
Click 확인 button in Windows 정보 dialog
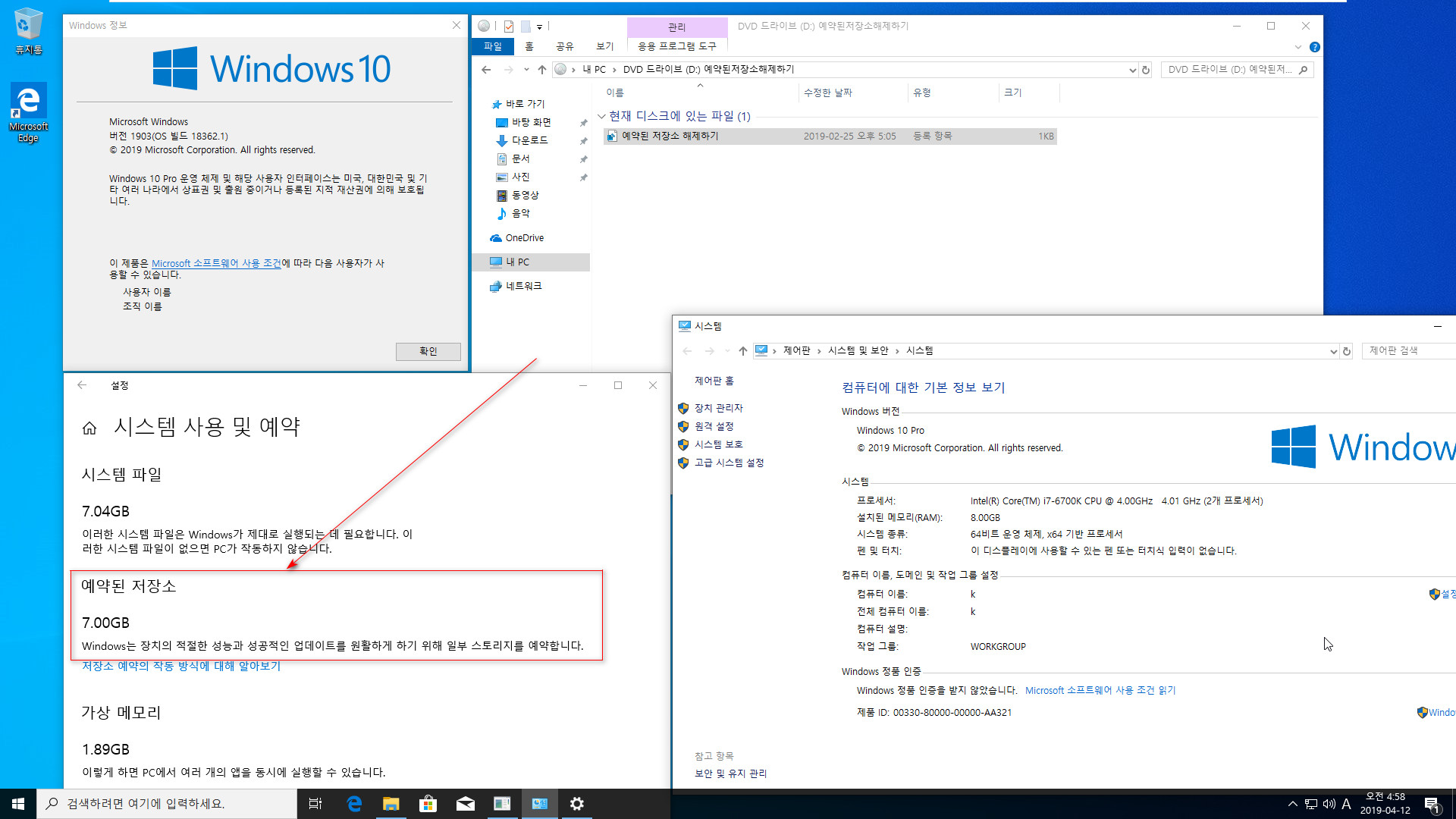[428, 351]
